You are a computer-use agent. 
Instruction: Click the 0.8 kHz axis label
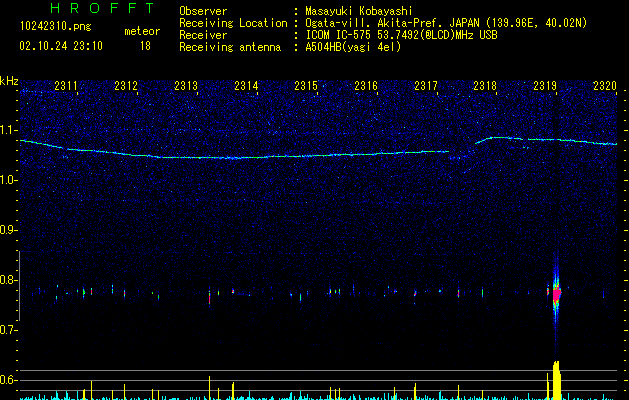(8, 280)
